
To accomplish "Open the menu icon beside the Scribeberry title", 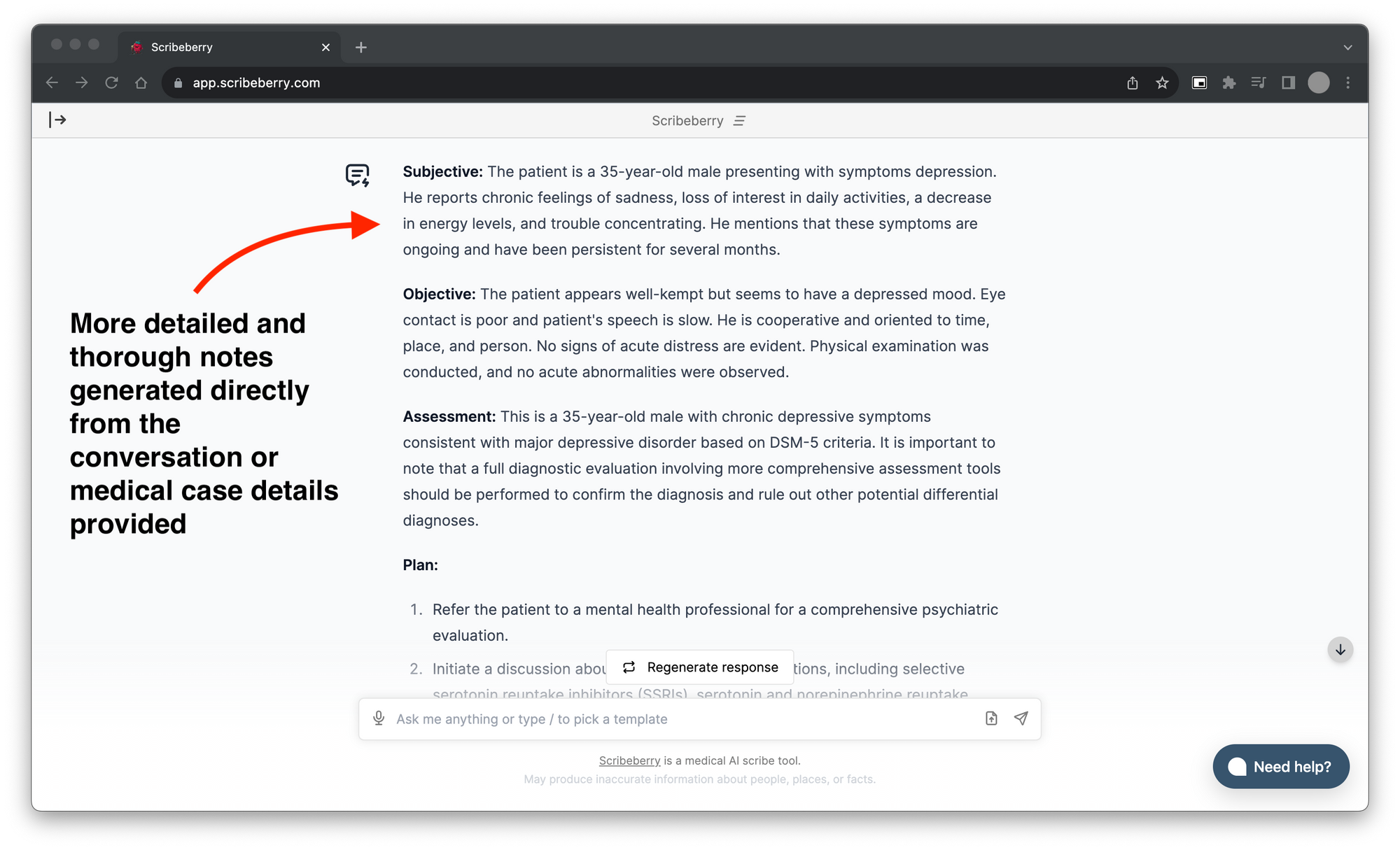I will (x=739, y=121).
